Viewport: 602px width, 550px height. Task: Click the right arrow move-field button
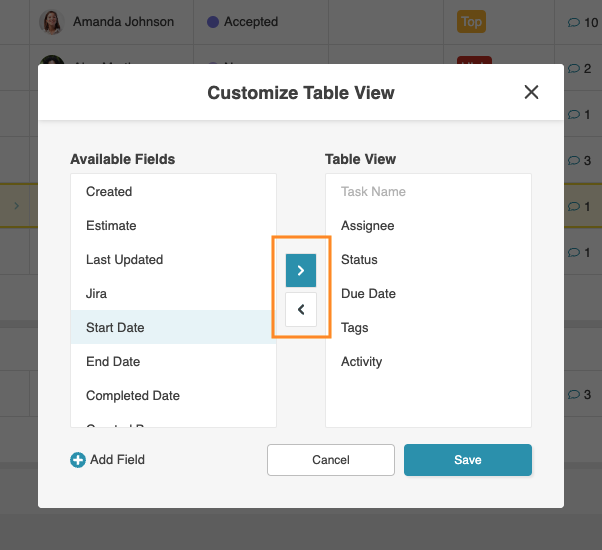[300, 270]
